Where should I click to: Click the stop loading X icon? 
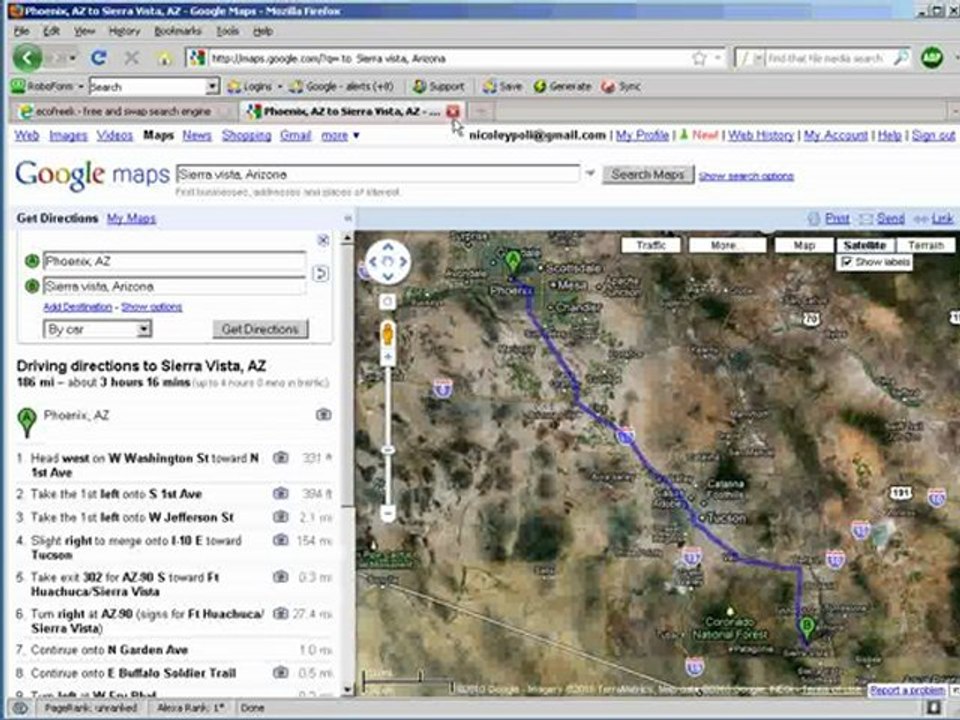pos(131,58)
